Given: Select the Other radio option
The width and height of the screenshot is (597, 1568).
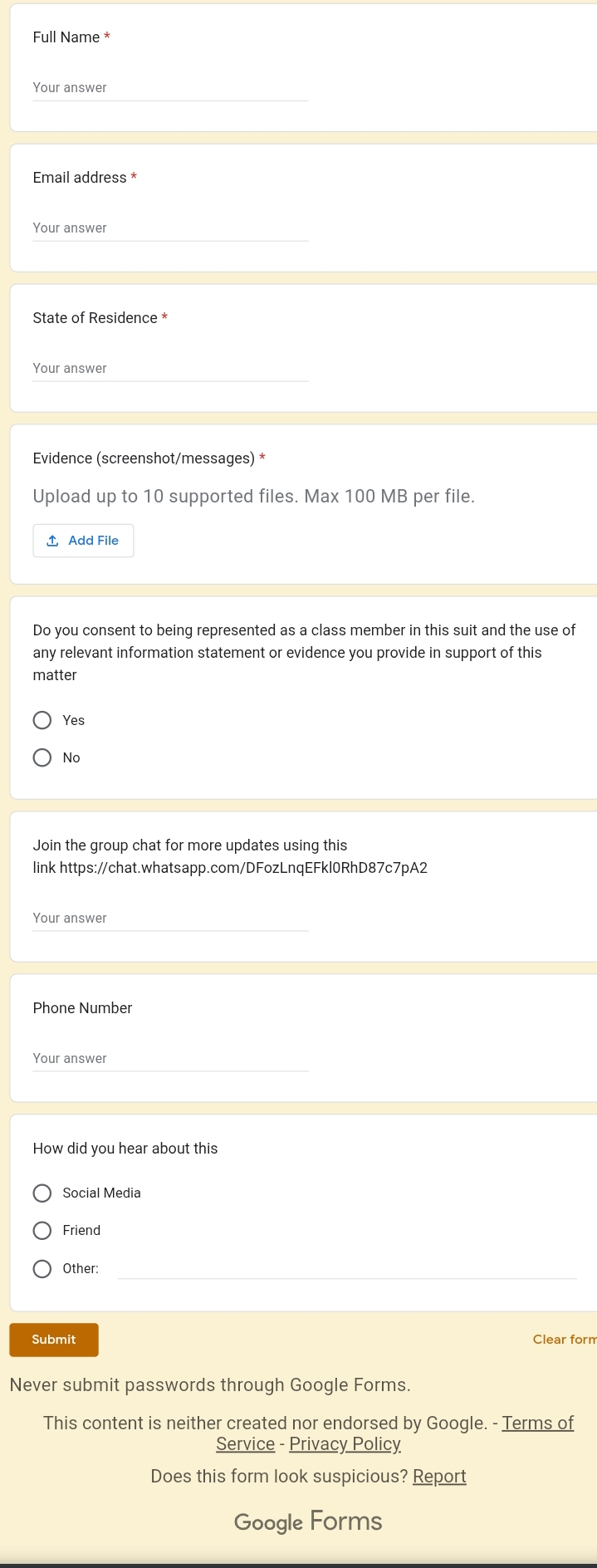Looking at the screenshot, I should tap(42, 1269).
